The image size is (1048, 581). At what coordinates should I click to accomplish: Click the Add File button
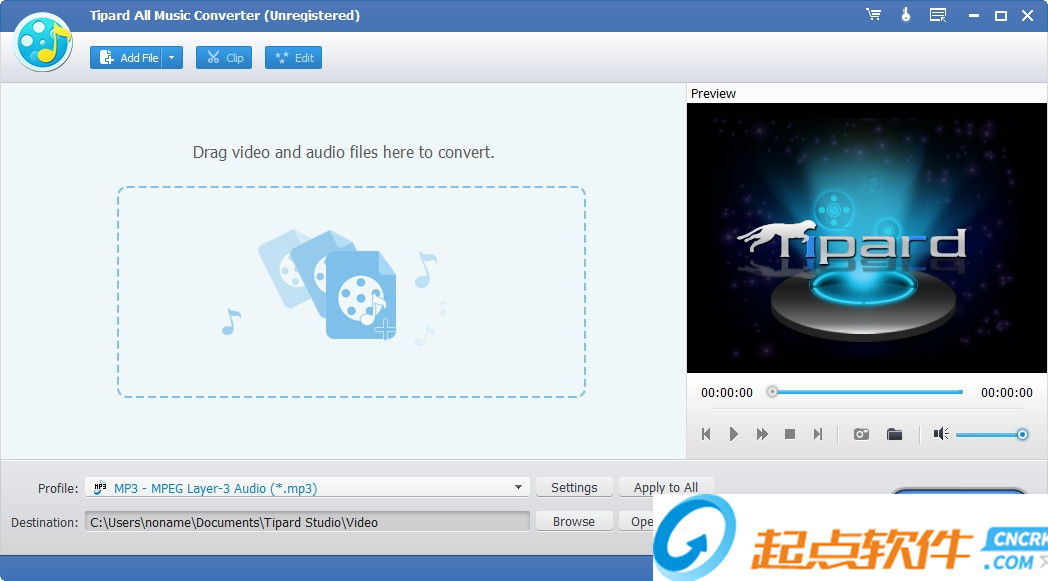coord(126,57)
